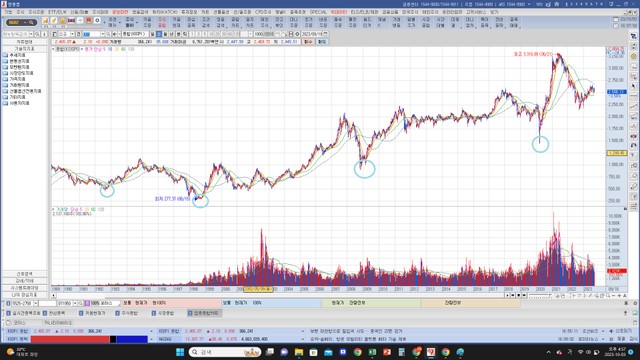640x360 pixels.
Task: Click the calendar icon at top right
Action: [616, 20]
